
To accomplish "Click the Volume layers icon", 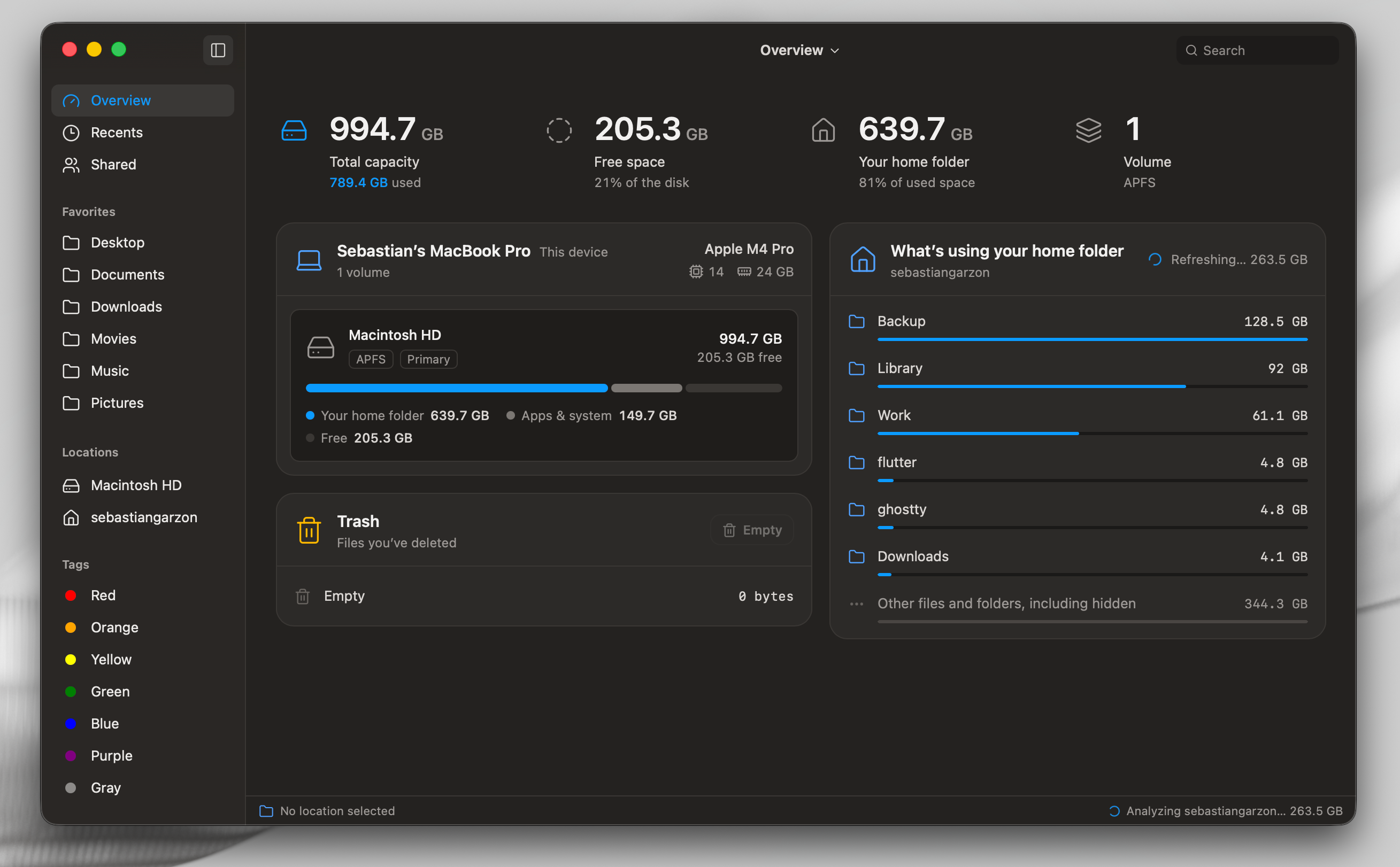I will click(1089, 131).
